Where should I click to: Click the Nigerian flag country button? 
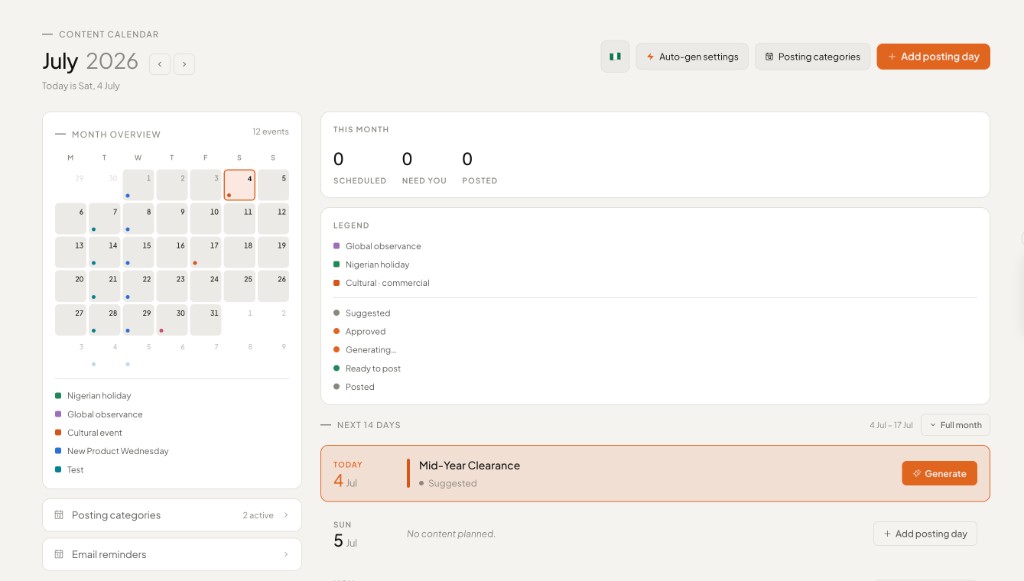[x=615, y=57]
